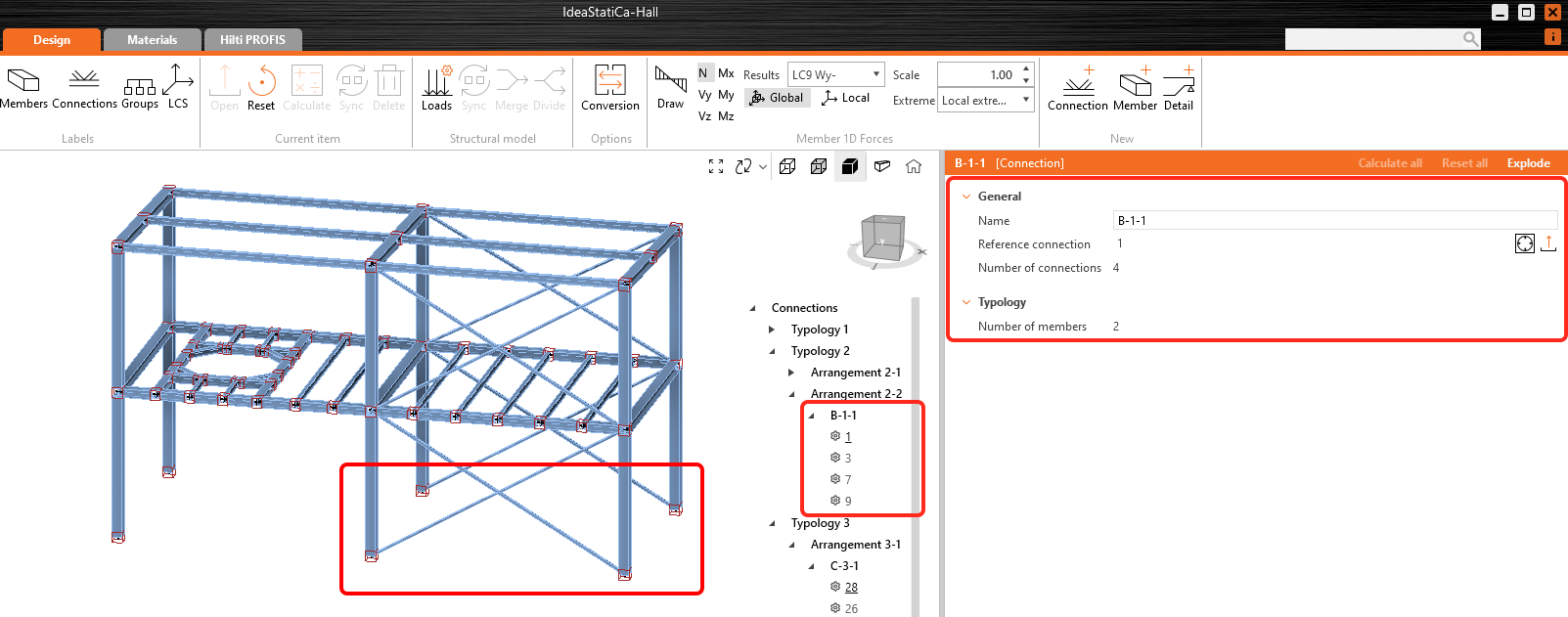Click the zoom-all fit view icon
The height and width of the screenshot is (617, 1568).
(716, 166)
